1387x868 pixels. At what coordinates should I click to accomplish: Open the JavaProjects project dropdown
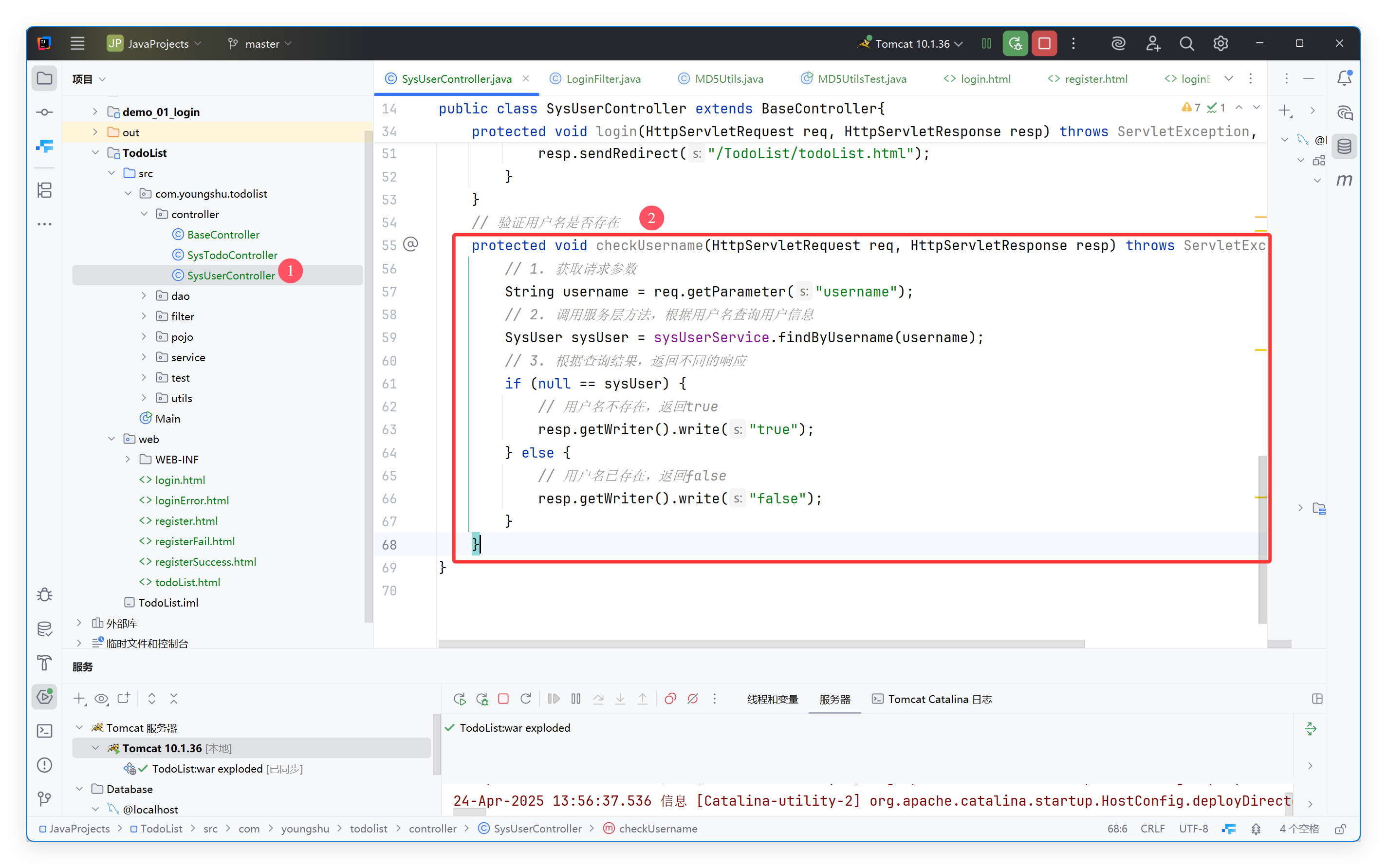(x=154, y=44)
